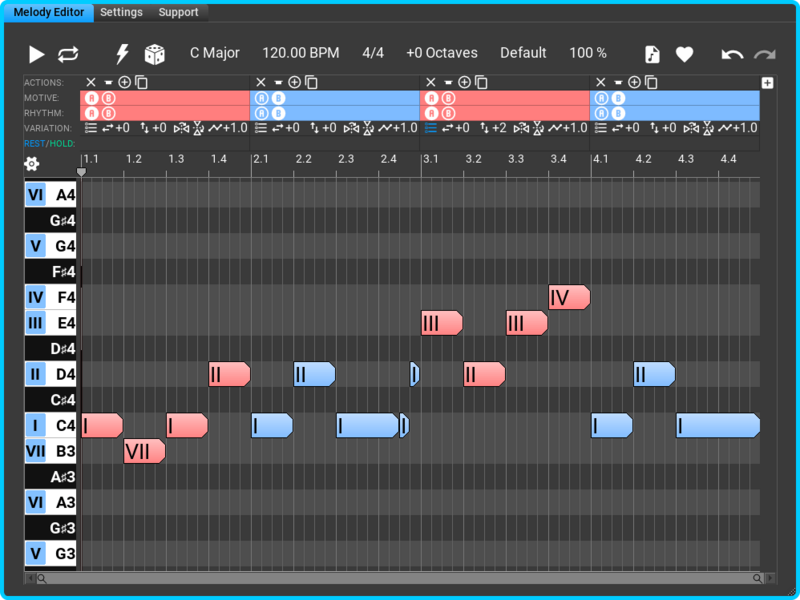The image size is (800, 600).
Task: Delete bar 1 with its X icon
Action: 91,82
